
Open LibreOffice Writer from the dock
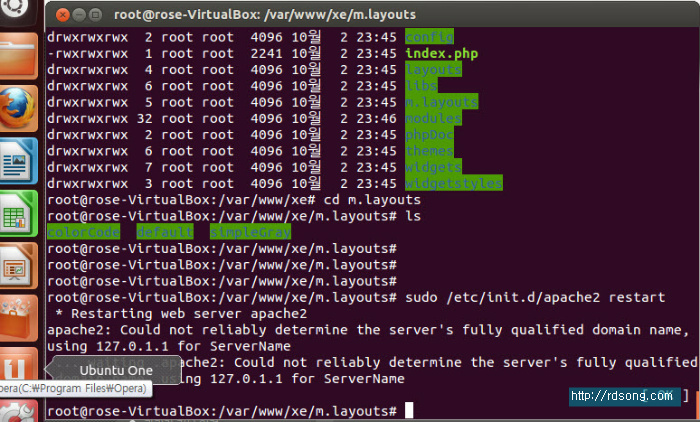pyautogui.click(x=18, y=161)
